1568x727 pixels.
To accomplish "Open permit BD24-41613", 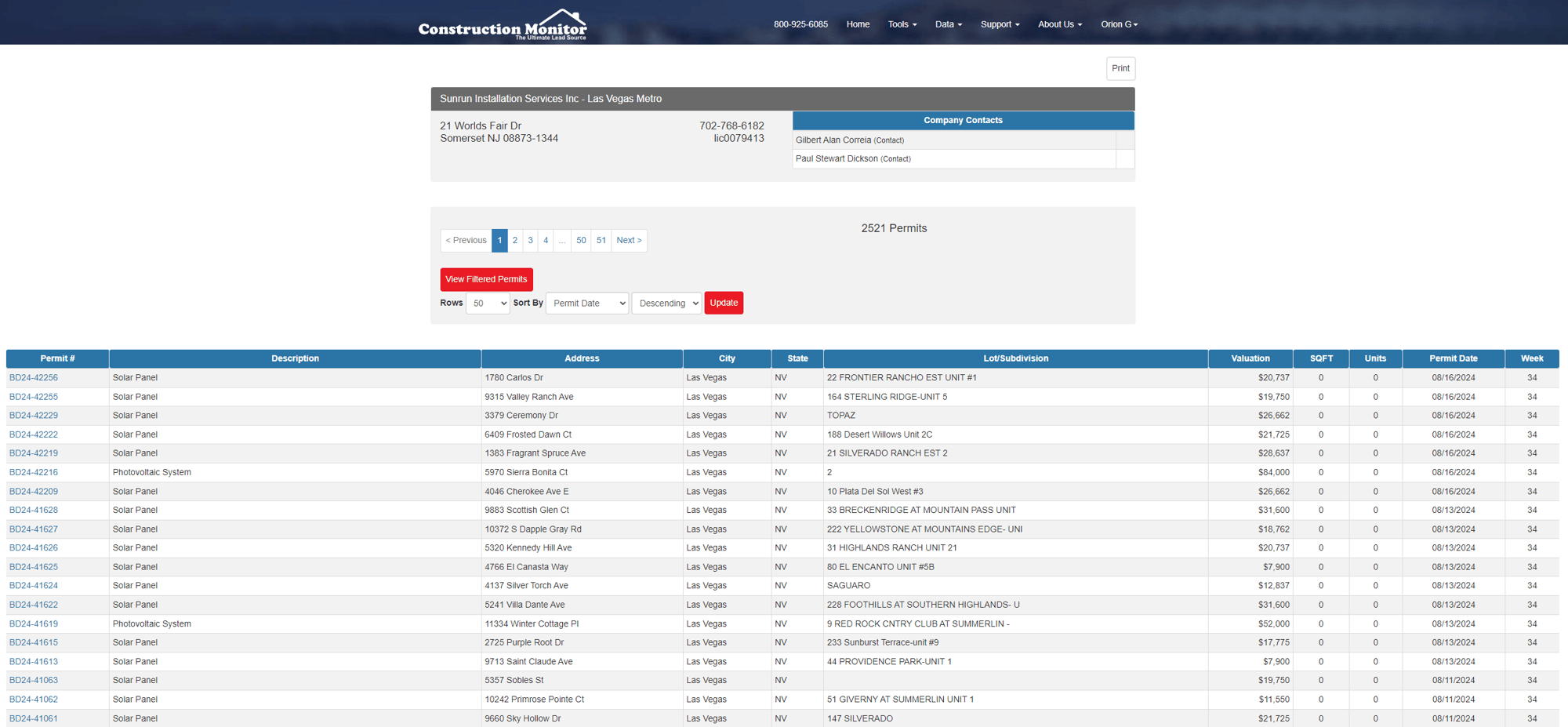I will click(x=34, y=662).
